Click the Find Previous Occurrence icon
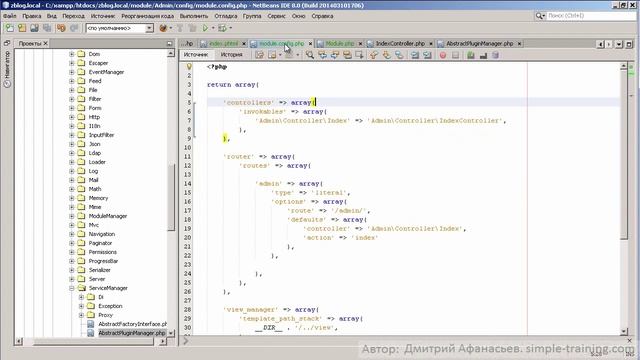640x360 pixels. click(322, 55)
